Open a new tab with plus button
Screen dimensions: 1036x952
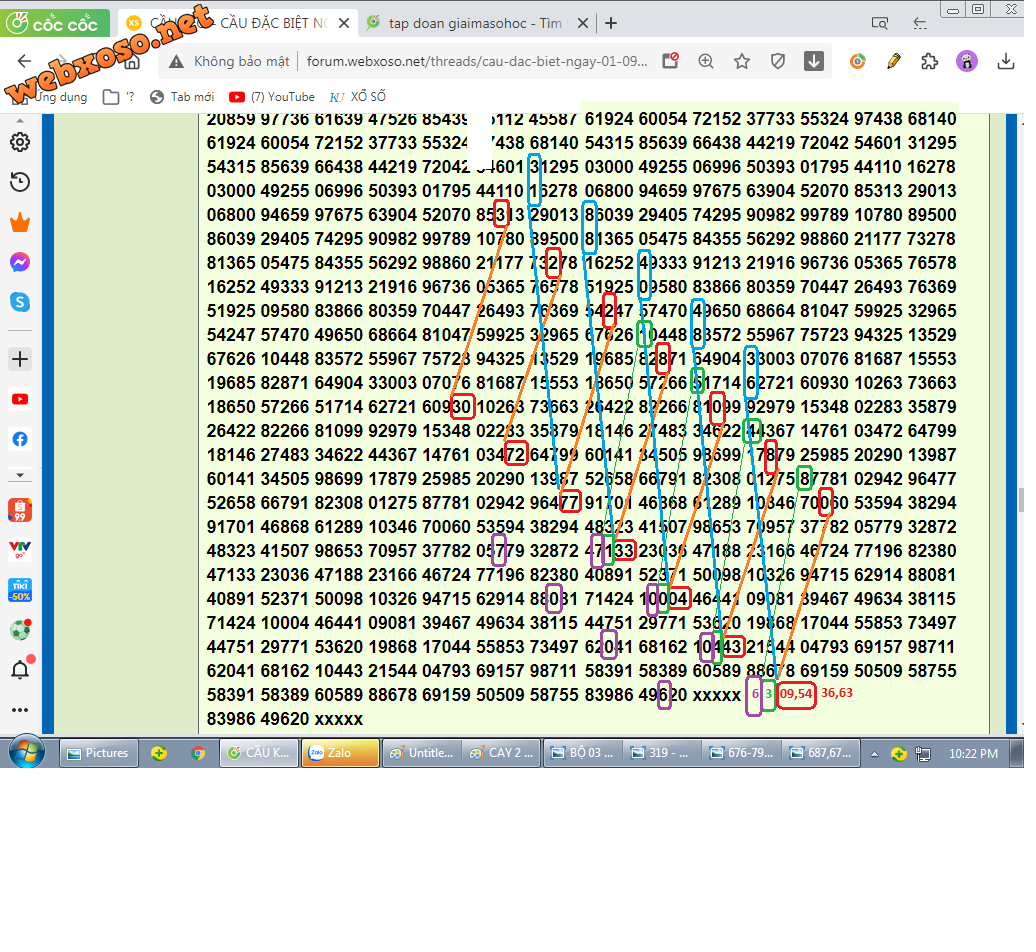[x=611, y=23]
